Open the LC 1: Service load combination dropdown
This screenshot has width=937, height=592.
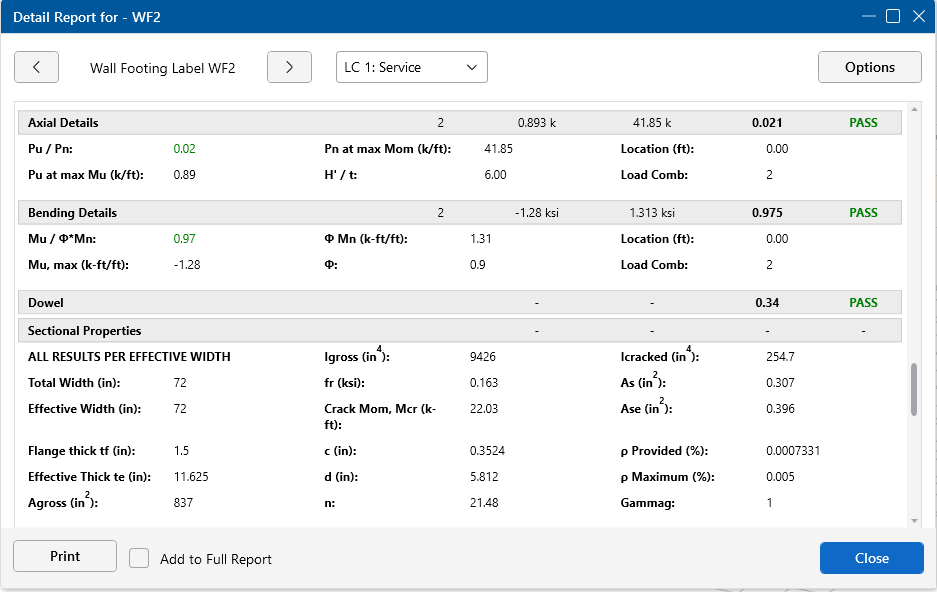(411, 67)
